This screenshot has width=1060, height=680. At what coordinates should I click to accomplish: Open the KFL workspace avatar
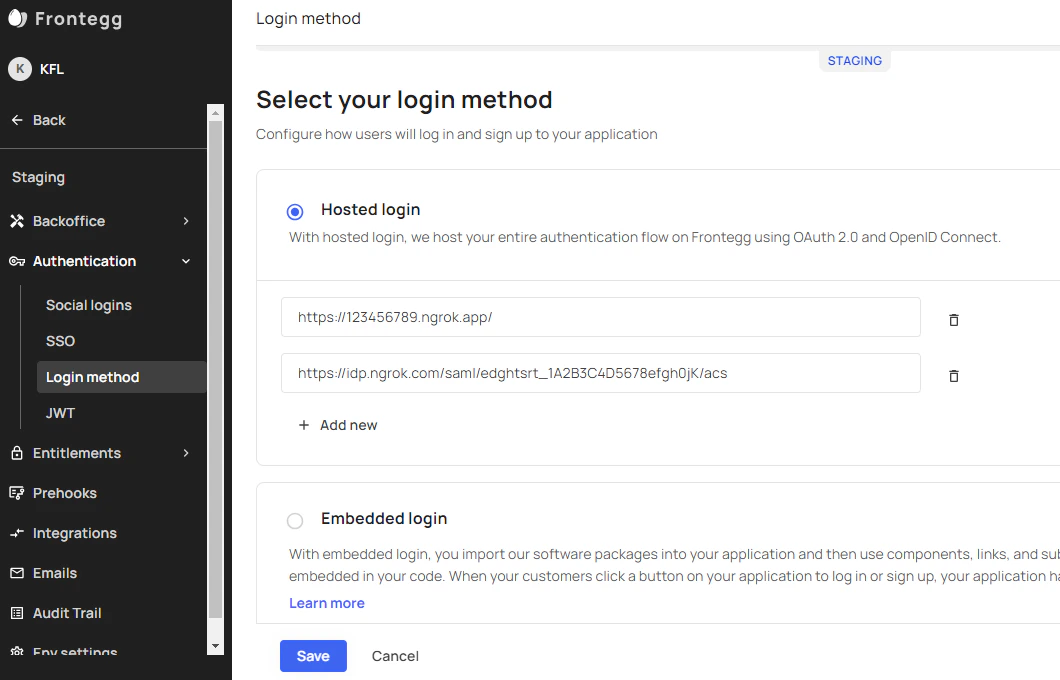point(20,68)
